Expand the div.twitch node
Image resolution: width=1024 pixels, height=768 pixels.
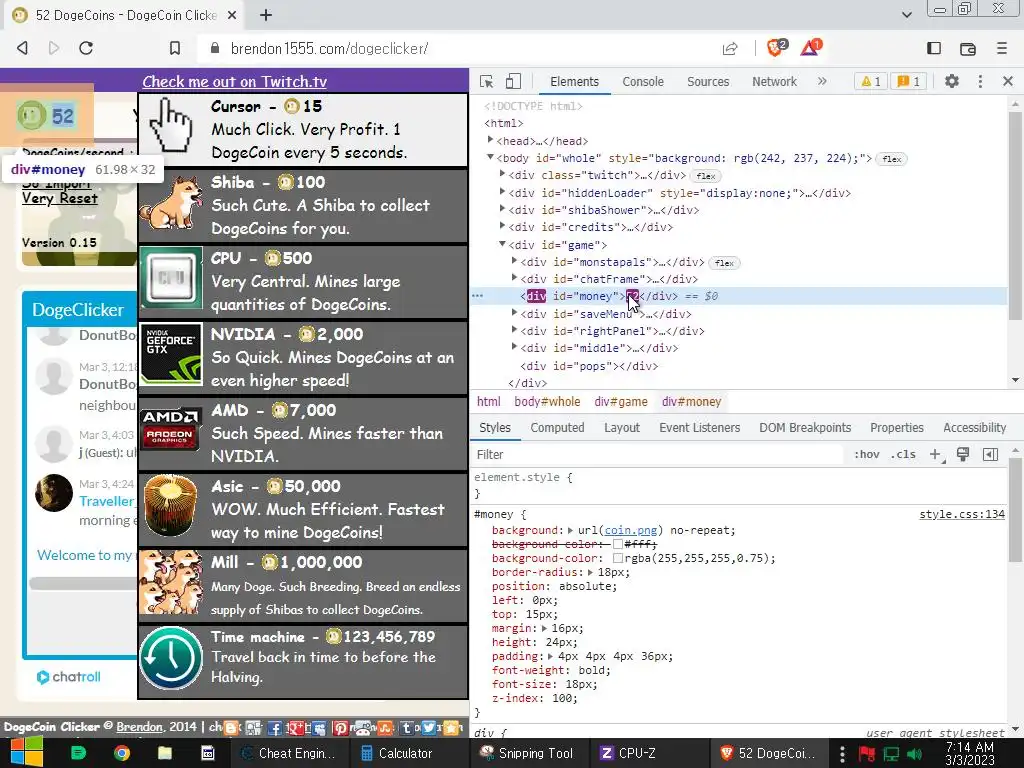(502, 174)
